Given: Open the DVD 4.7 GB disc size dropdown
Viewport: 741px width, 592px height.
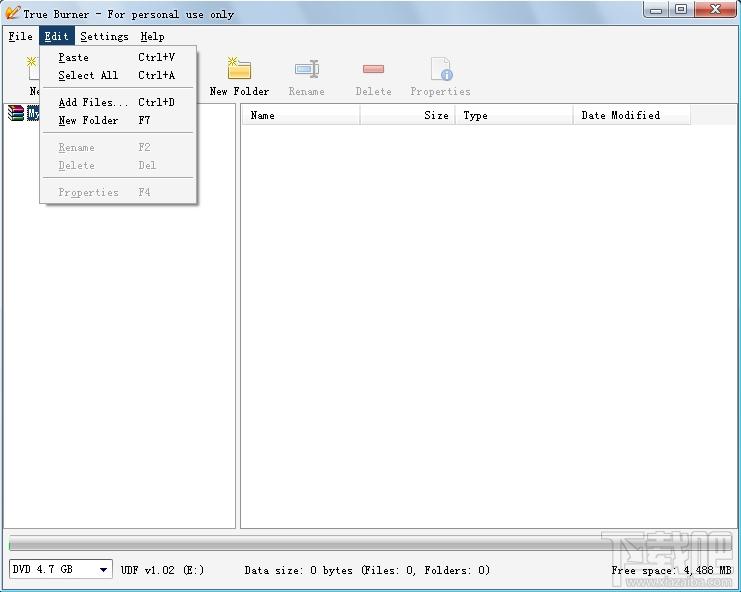Looking at the screenshot, I should pos(60,569).
